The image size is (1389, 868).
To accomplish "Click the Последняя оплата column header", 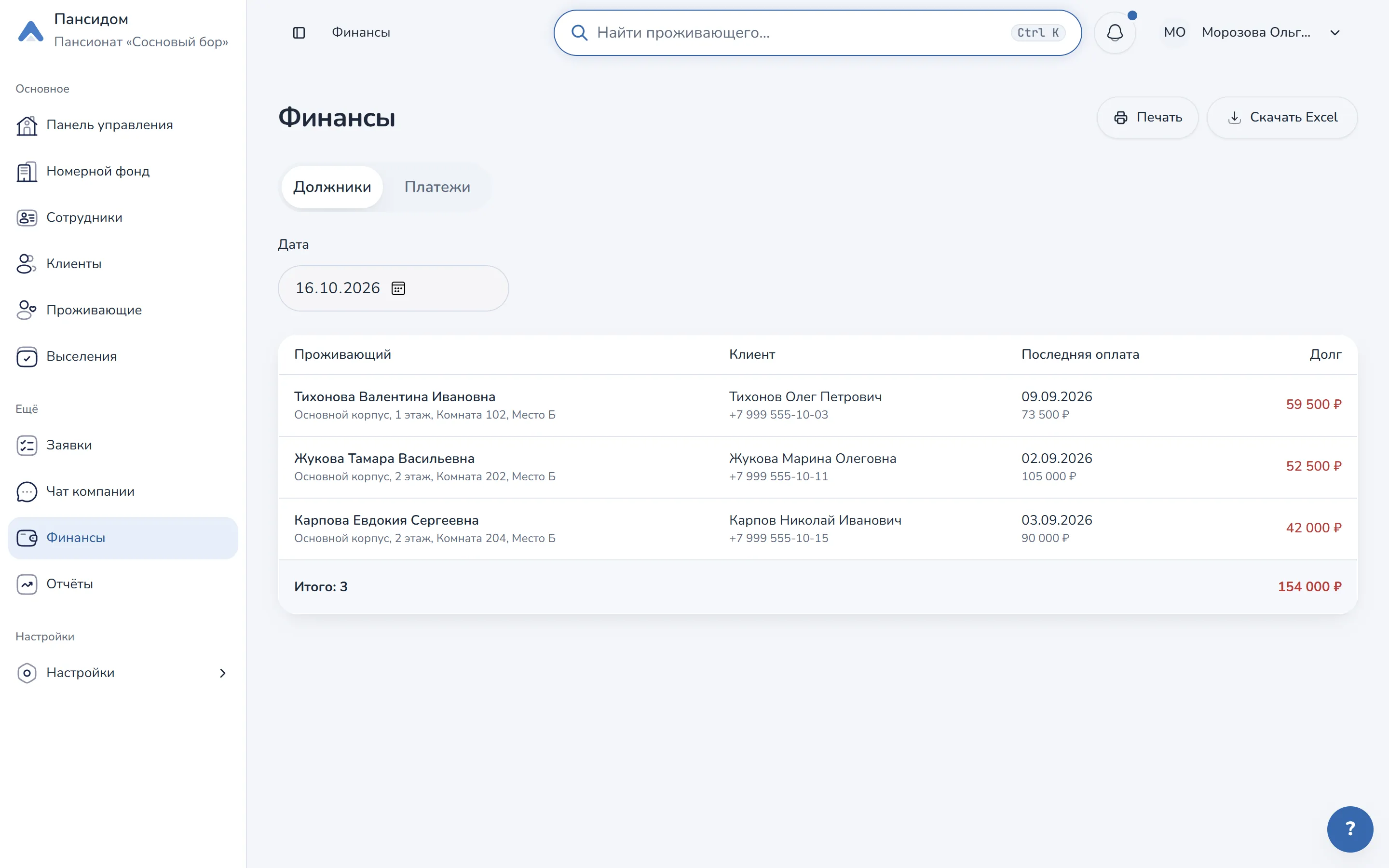I will 1080,355.
